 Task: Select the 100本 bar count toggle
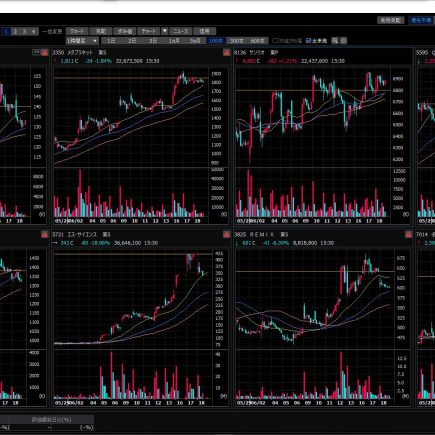click(216, 41)
